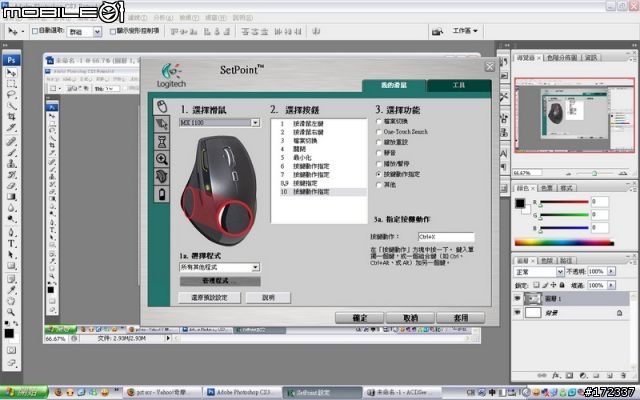Switch to the SetPoint 工具 tab
Image resolution: width=640 pixels, height=400 pixels.
click(459, 85)
